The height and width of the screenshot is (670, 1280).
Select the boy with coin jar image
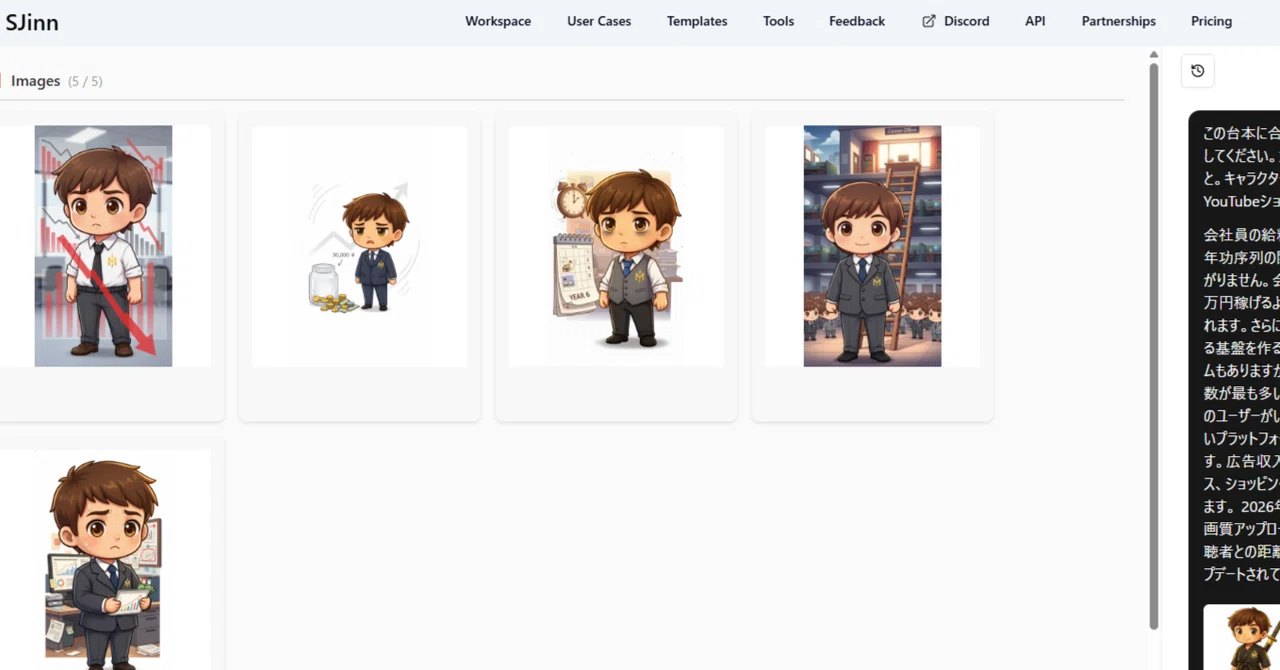pos(359,246)
